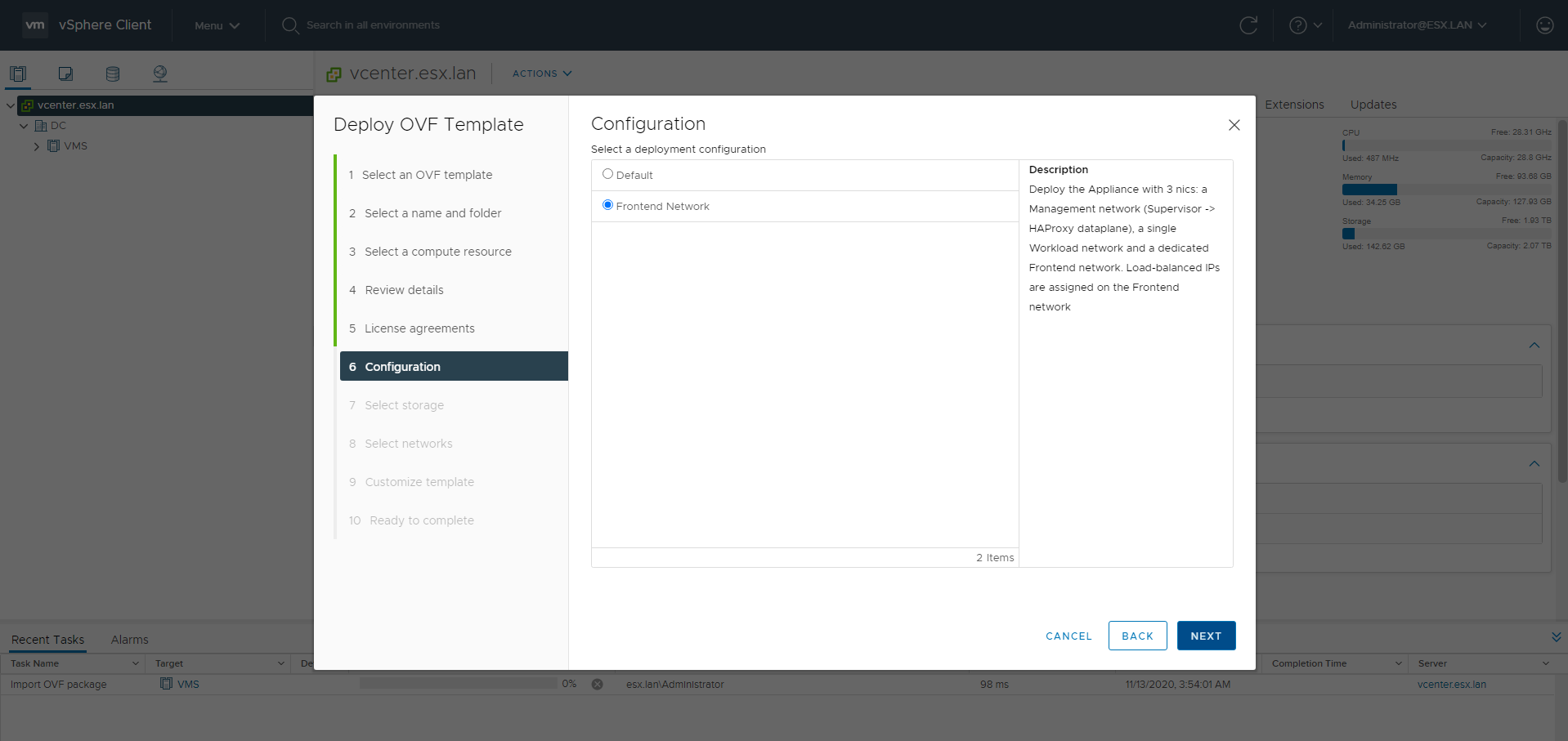Image resolution: width=1568 pixels, height=741 pixels.
Task: Open Hosts and Clusters inventory icon
Action: tap(18, 74)
